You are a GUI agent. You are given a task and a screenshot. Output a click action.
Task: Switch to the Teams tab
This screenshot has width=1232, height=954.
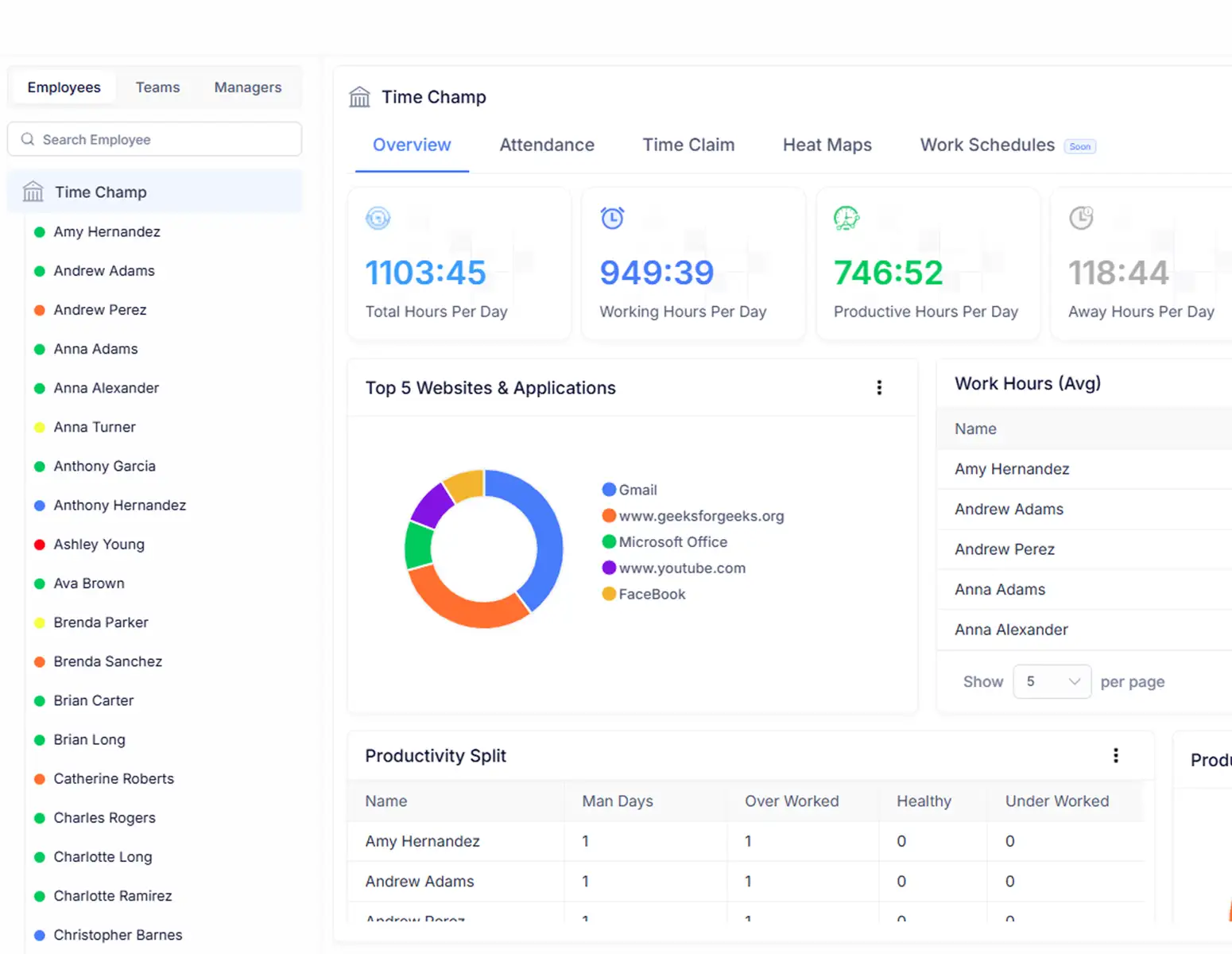coord(157,87)
